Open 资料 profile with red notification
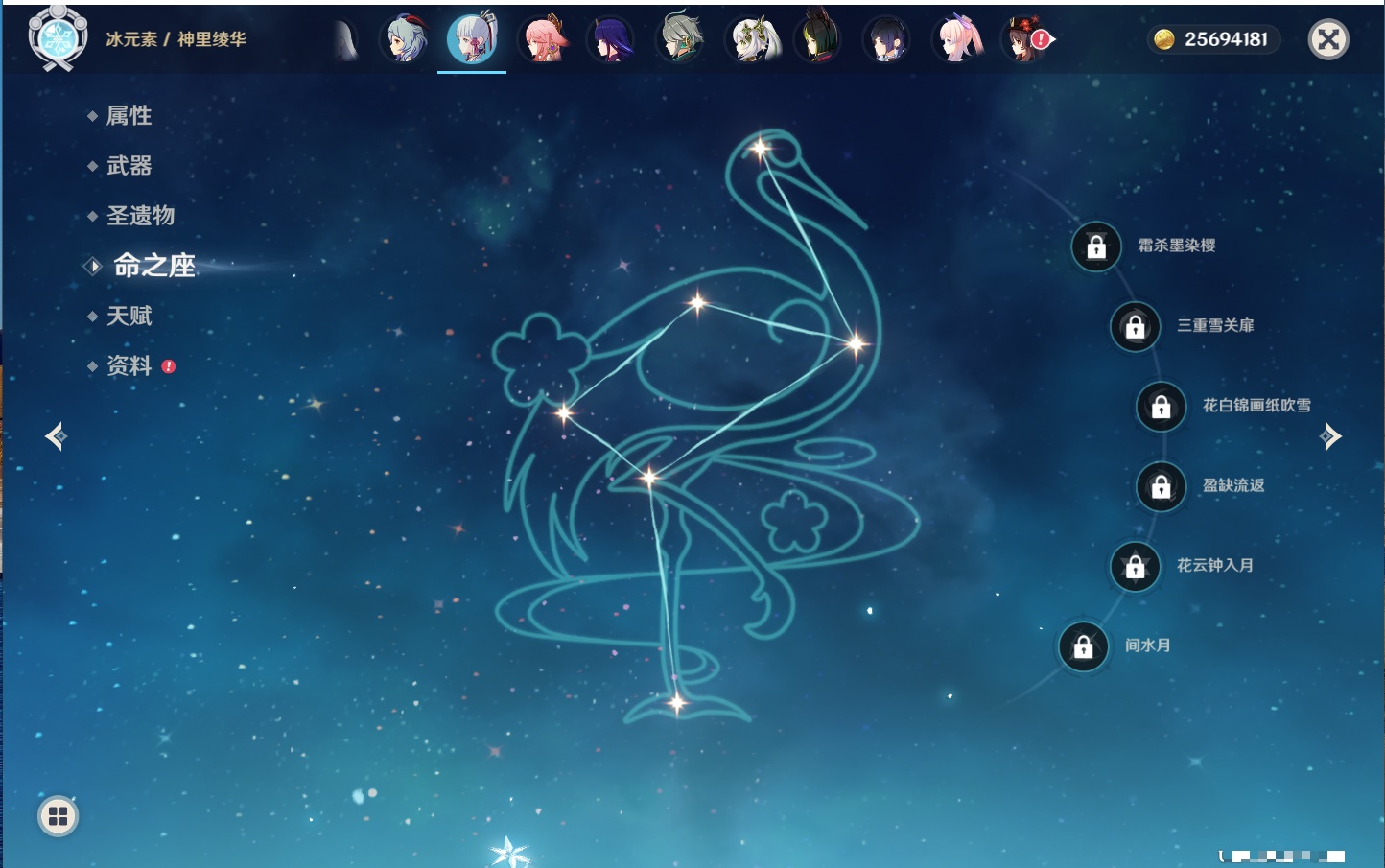This screenshot has height=868, width=1385. pos(129,365)
